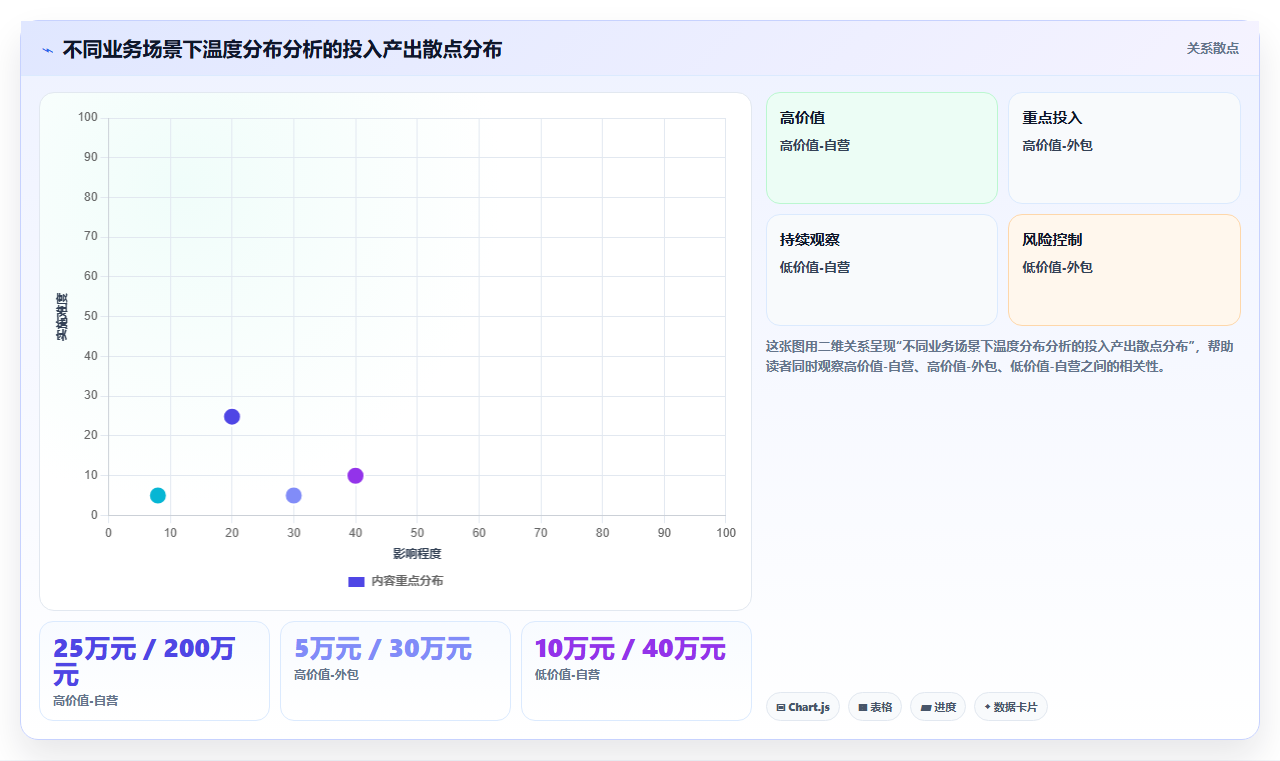Open the 重点投入 quadrant card
1280x761 pixels.
(1124, 148)
